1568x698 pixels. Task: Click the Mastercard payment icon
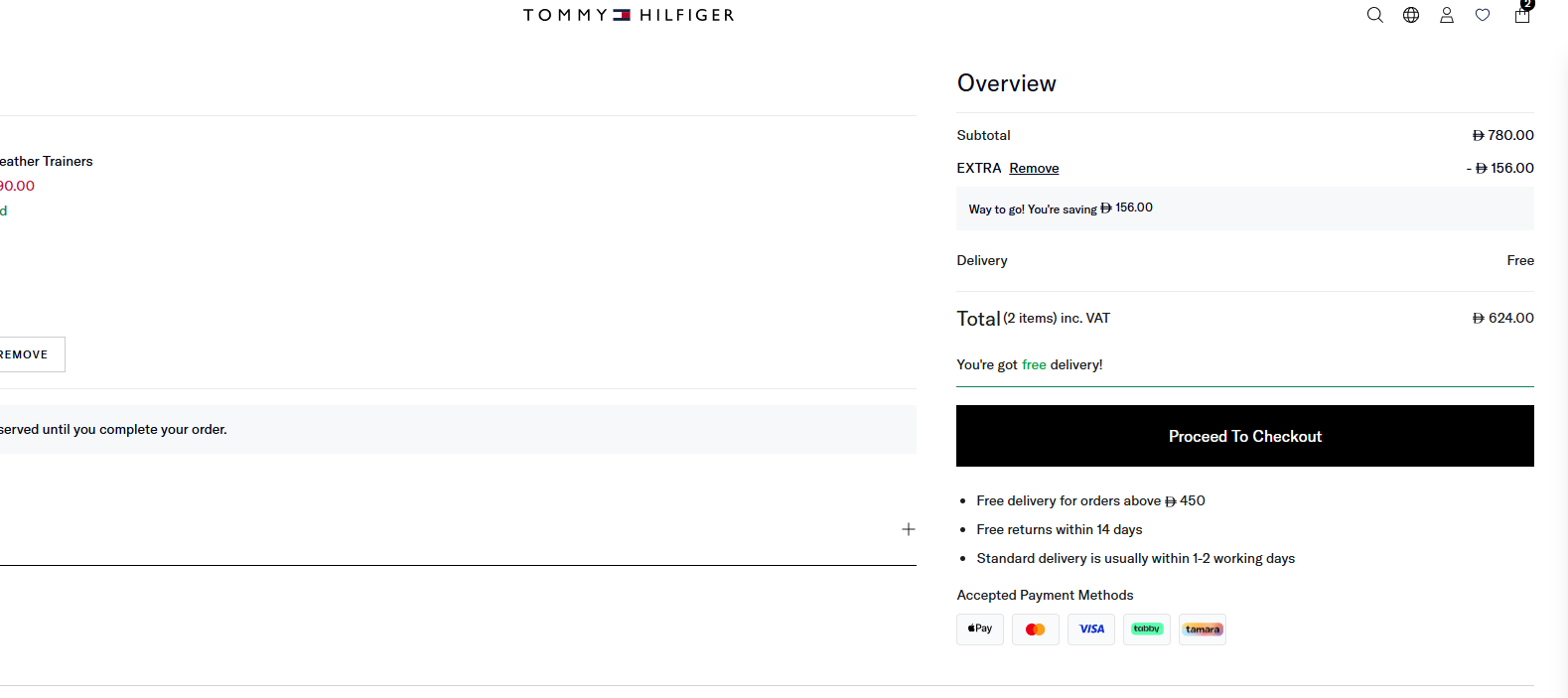[1036, 628]
